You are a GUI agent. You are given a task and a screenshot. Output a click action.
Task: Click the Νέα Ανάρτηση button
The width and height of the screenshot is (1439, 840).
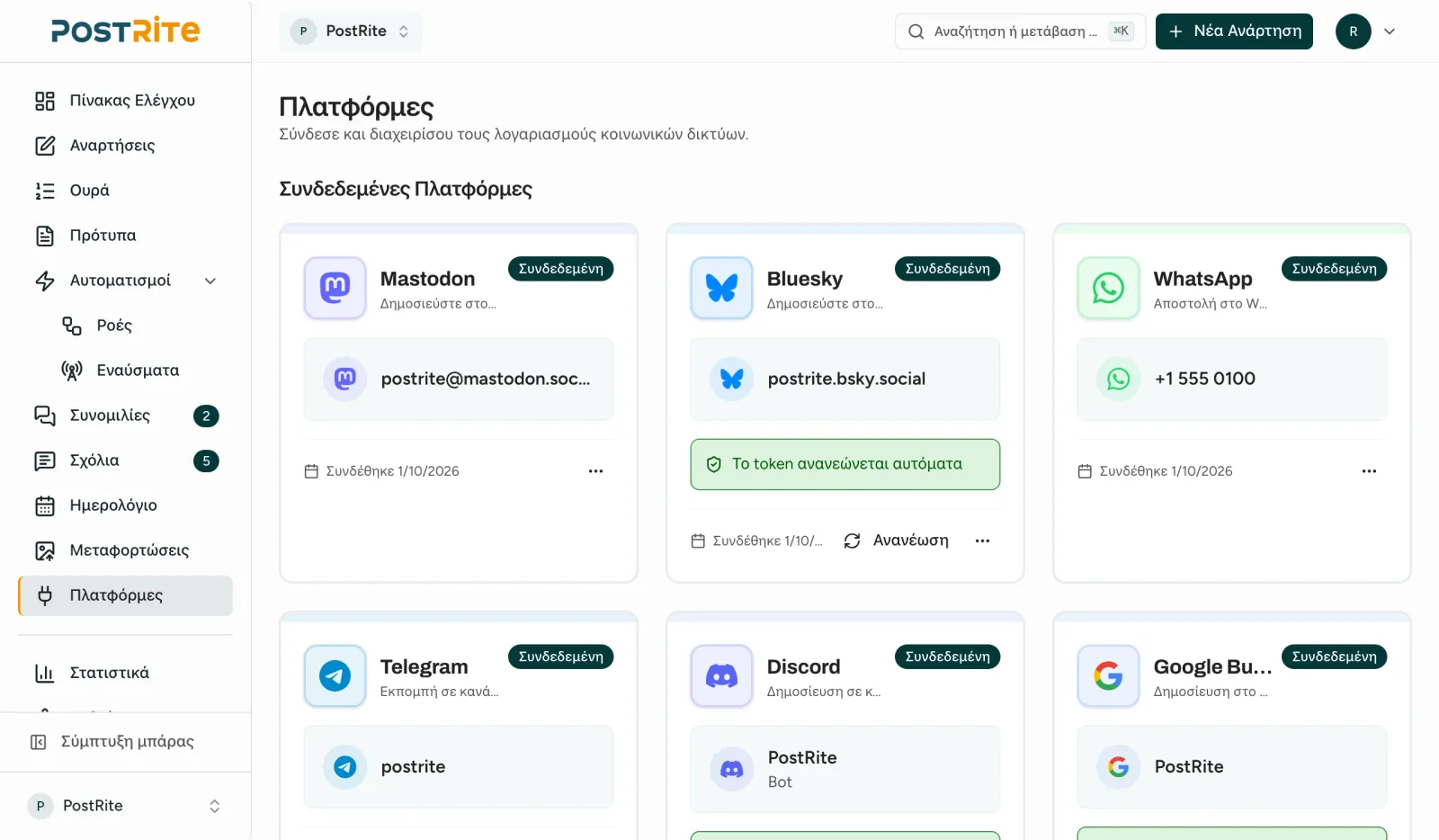point(1234,31)
